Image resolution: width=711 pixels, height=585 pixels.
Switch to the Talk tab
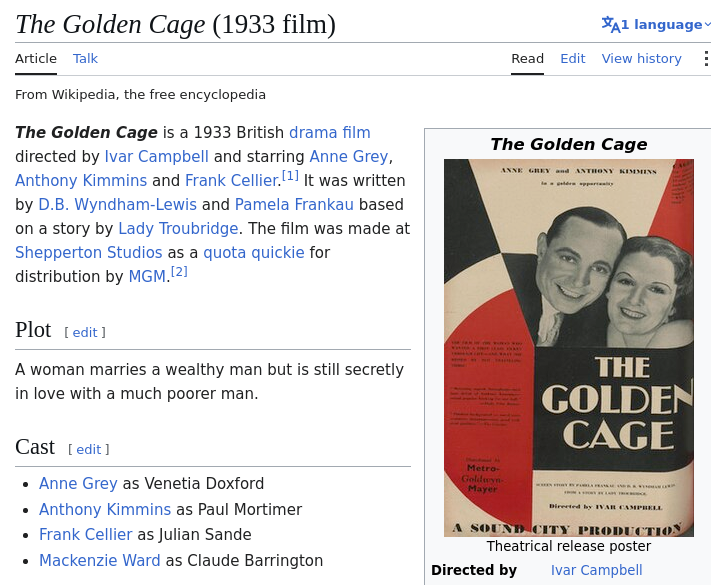[x=85, y=58]
